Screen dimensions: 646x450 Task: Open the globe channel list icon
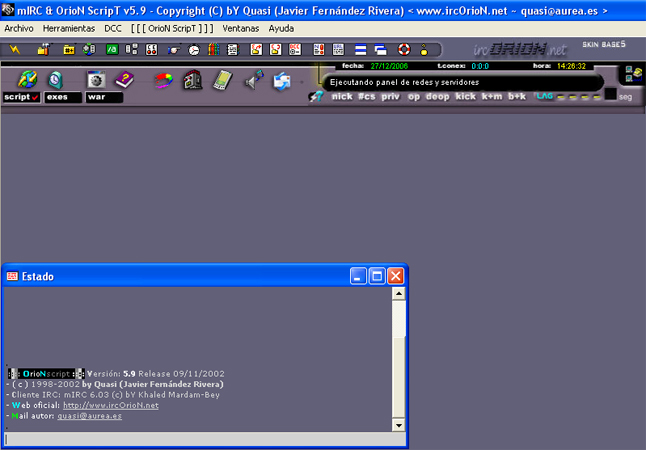pyautogui.click(x=89, y=49)
